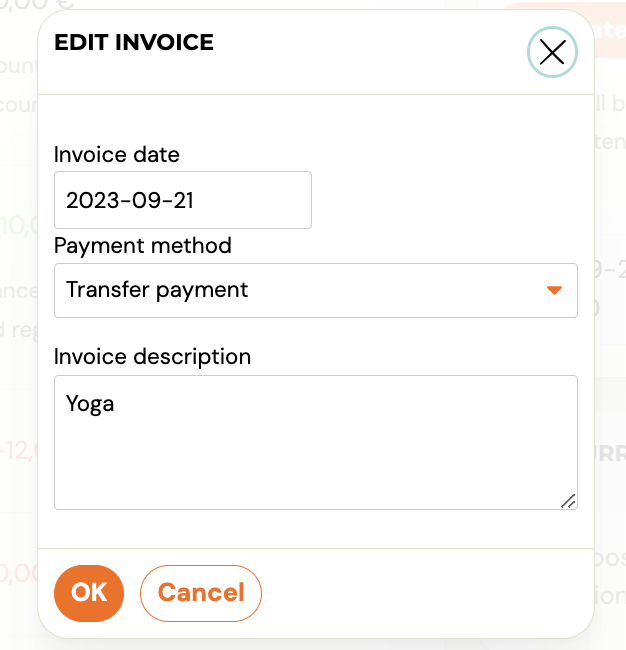Click the Invoice date label
626x650 pixels.
pyautogui.click(x=116, y=155)
